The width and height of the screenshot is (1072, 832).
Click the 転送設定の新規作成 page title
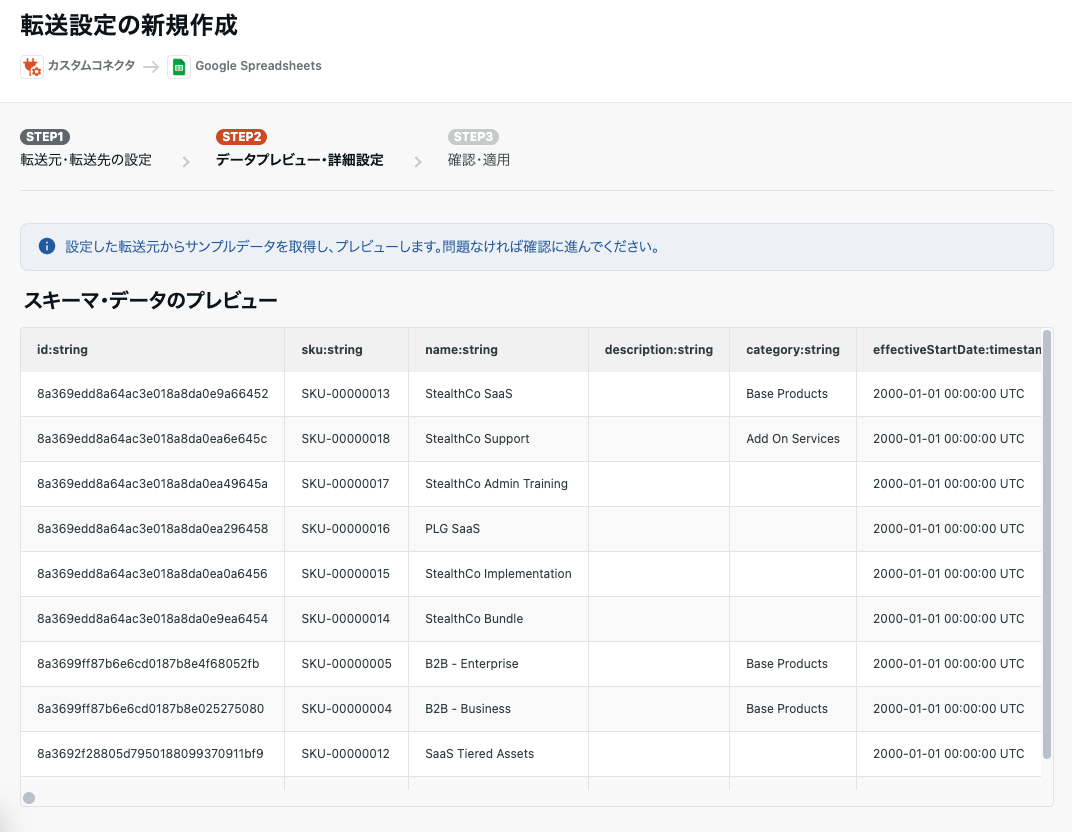click(129, 25)
